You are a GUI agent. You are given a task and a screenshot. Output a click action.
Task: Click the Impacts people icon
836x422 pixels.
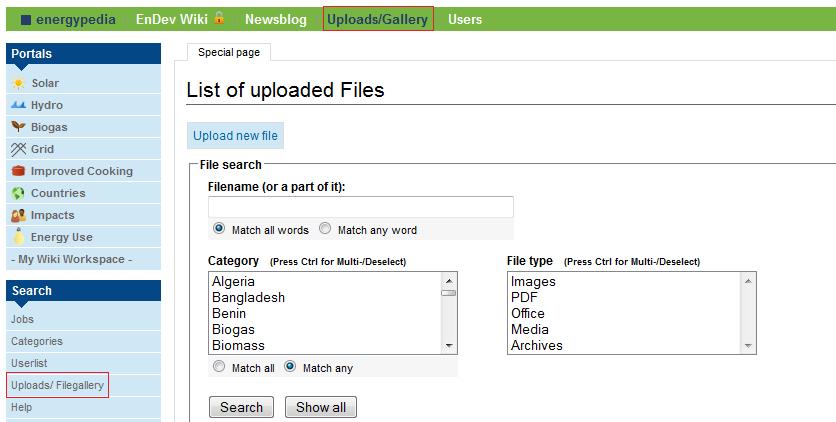click(18, 215)
